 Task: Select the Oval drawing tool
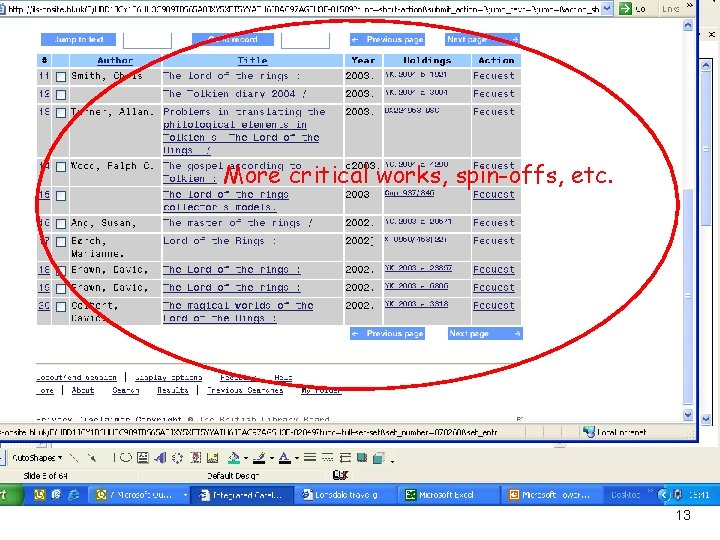(x=125, y=458)
